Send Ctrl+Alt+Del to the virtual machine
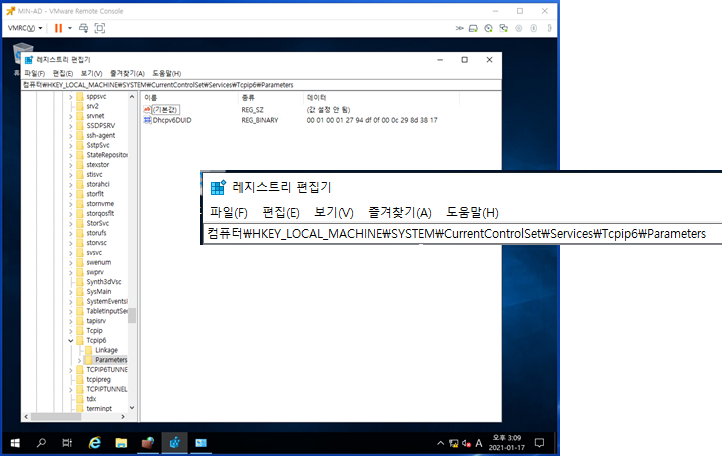 pyautogui.click(x=83, y=28)
